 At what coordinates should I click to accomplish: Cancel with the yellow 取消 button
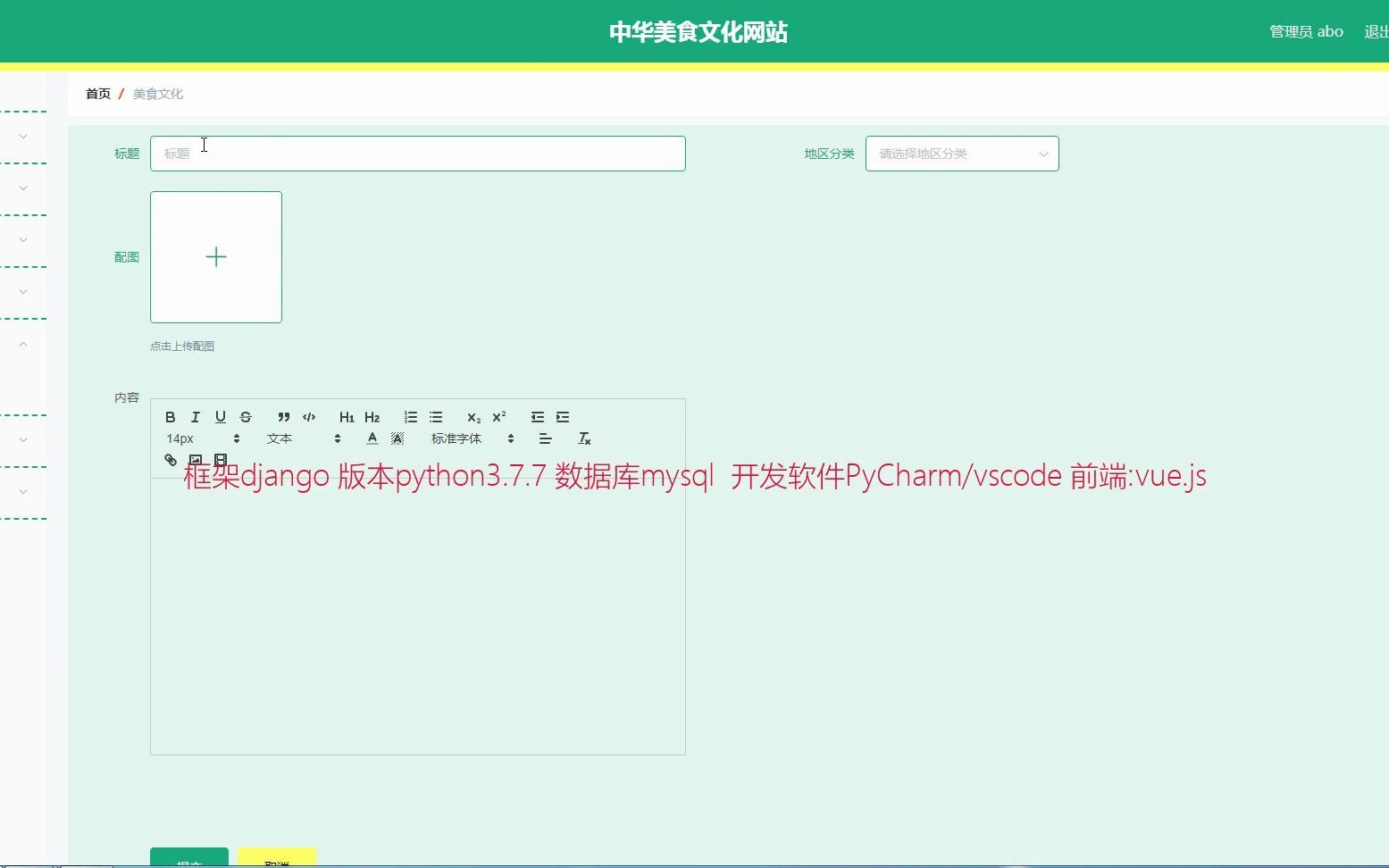click(x=277, y=858)
